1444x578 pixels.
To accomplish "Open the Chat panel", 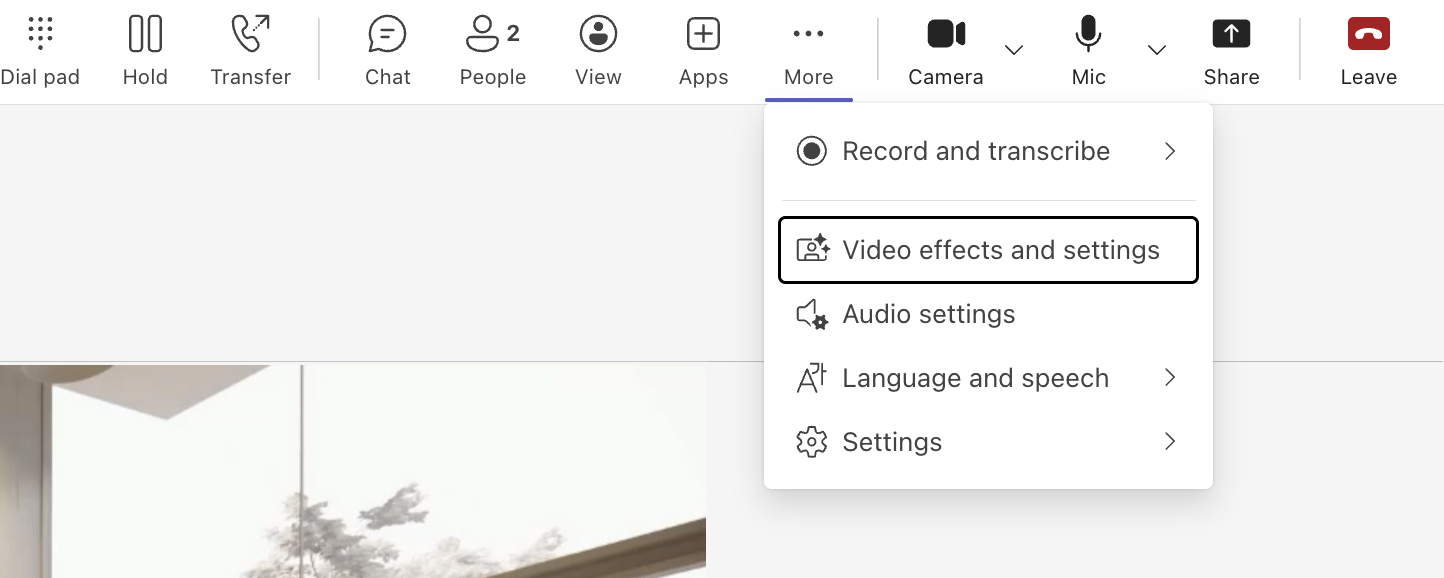I will (x=387, y=50).
